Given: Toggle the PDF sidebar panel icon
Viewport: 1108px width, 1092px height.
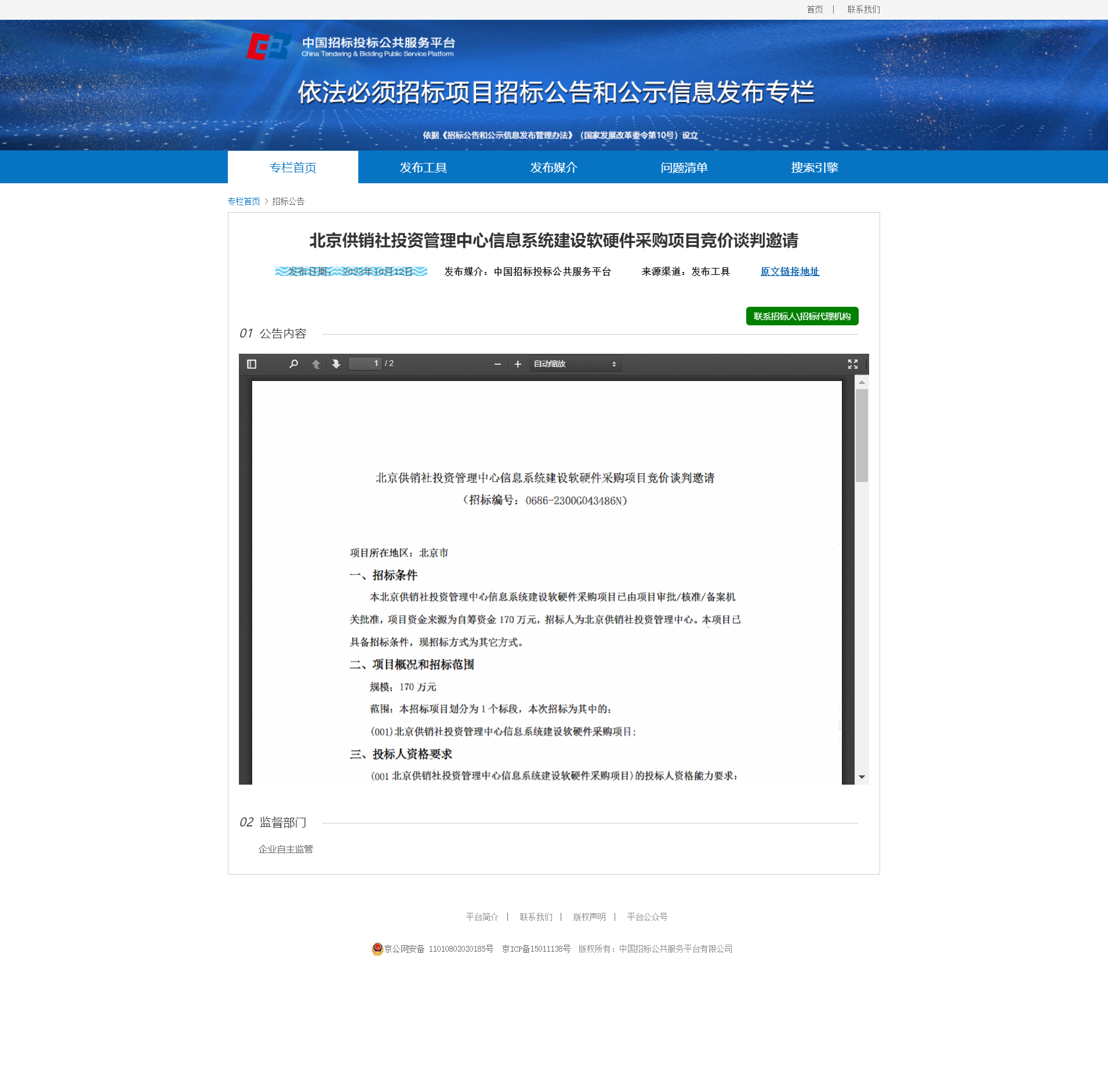Looking at the screenshot, I should coord(252,364).
